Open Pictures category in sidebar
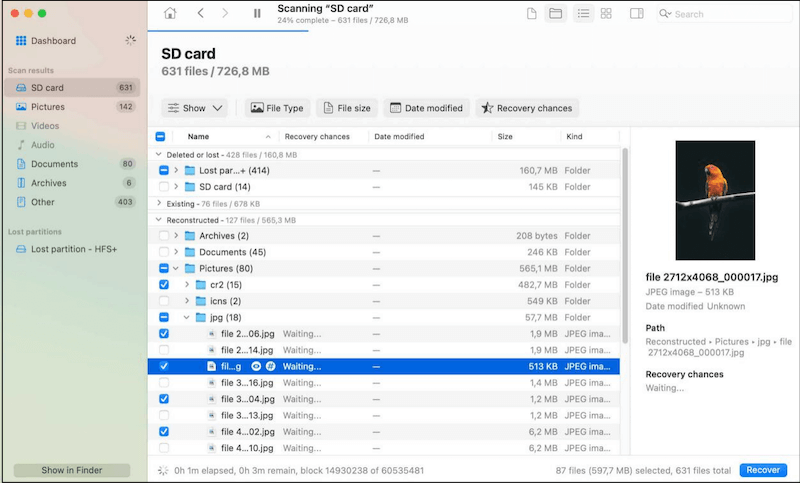This screenshot has width=800, height=483. [72, 107]
